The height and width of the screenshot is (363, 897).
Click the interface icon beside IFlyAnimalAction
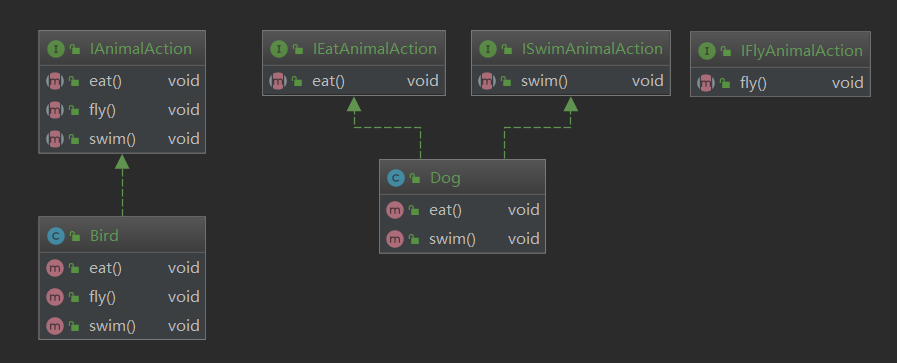pyautogui.click(x=707, y=51)
